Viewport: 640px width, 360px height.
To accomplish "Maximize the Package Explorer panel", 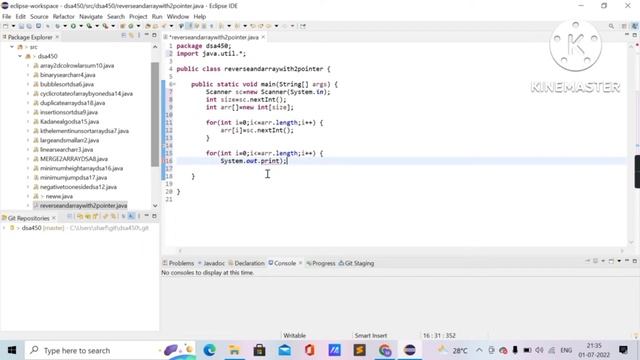I will tap(154, 36).
